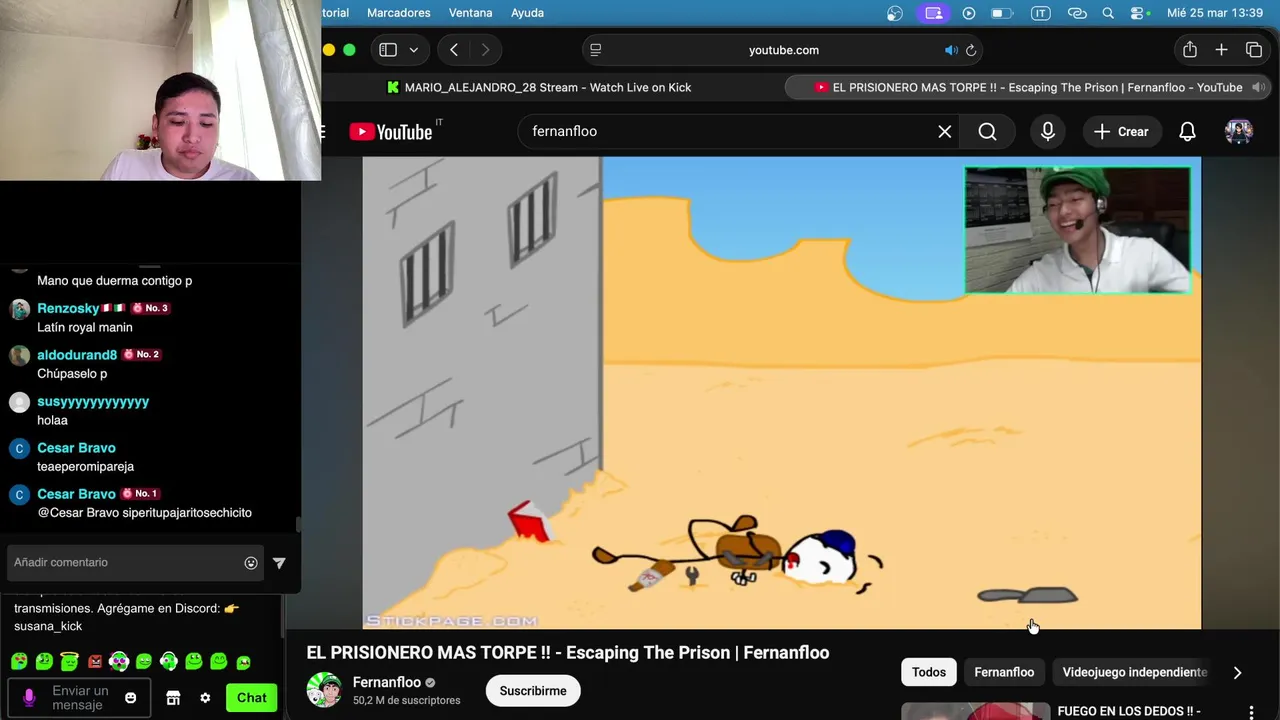Expand the sidebar options dropdown arrow
The width and height of the screenshot is (1280, 720).
[413, 50]
